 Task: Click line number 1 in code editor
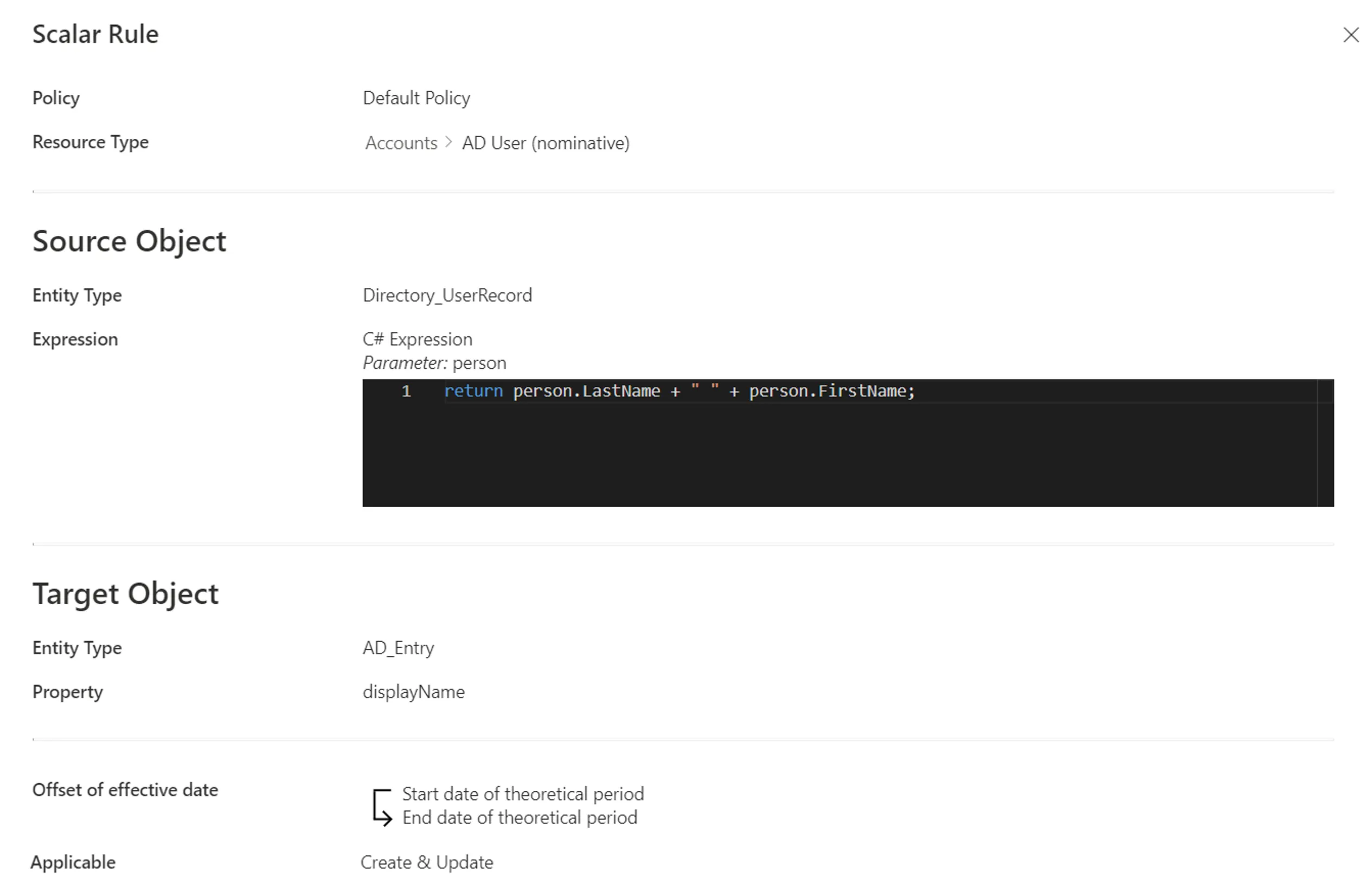coord(406,391)
